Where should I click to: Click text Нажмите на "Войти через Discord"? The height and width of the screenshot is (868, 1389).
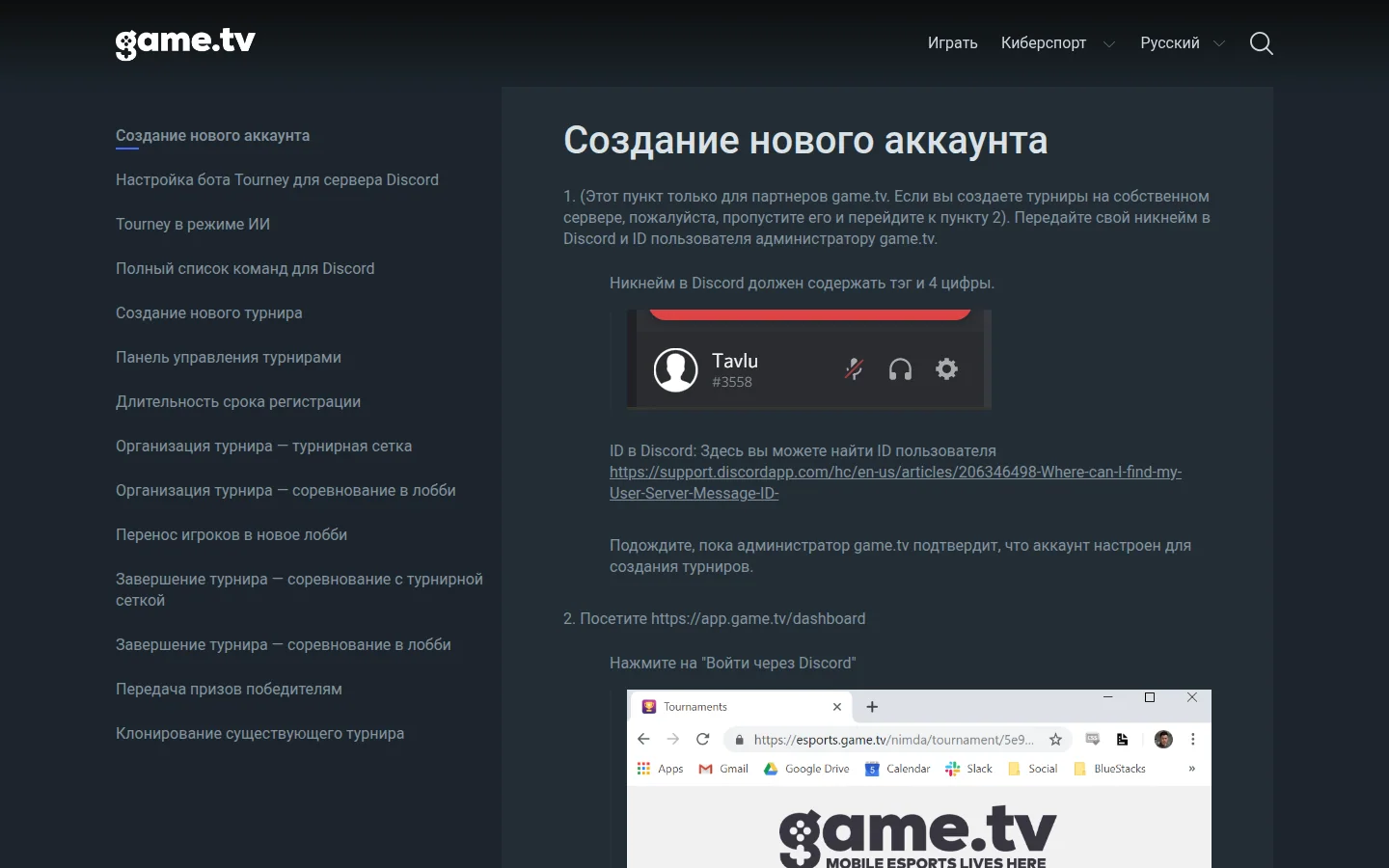pyautogui.click(x=732, y=664)
